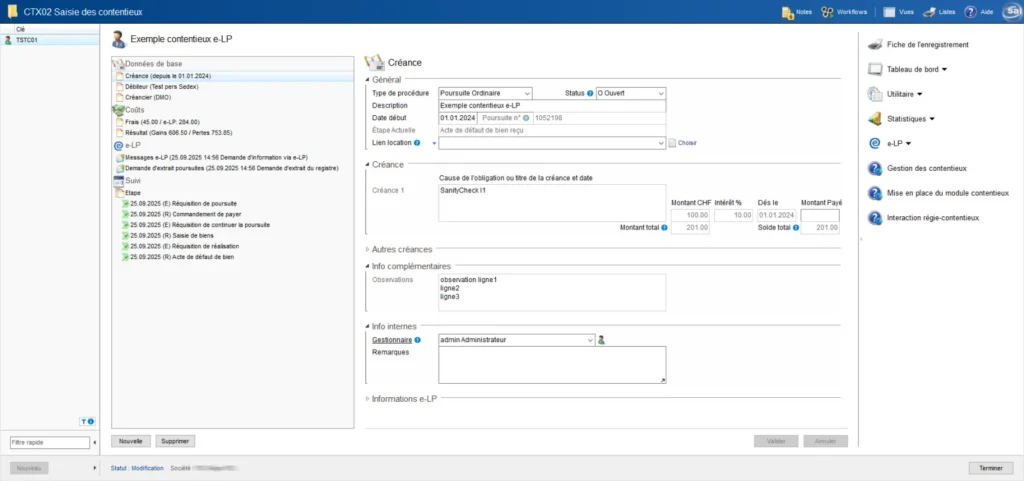Open Résultat (Gains 606.50 / Pertes 753.85)
1024x481 pixels.
pos(178,132)
